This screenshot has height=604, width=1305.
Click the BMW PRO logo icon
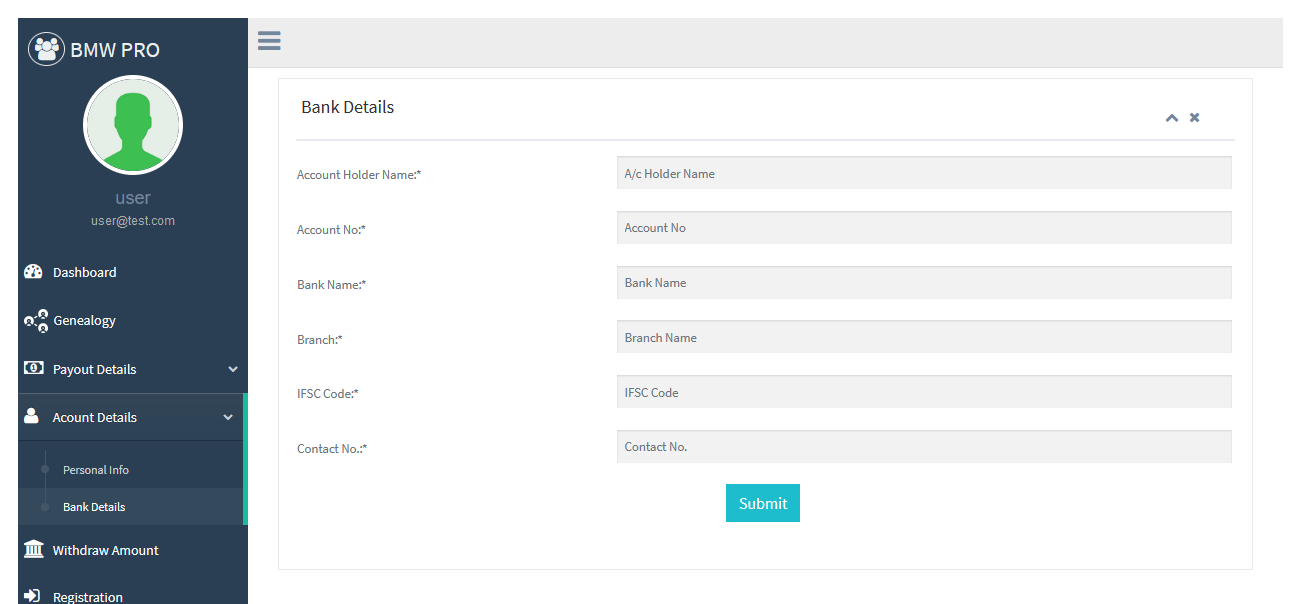point(46,49)
